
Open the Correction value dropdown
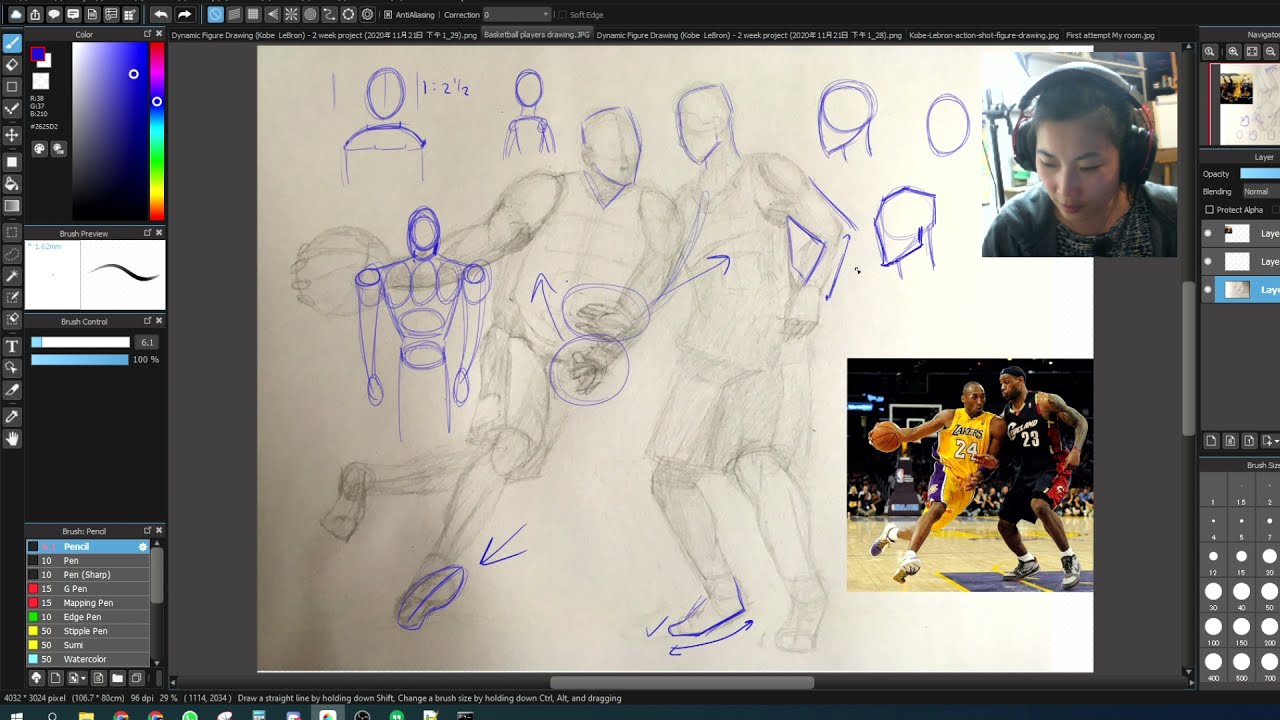[518, 15]
